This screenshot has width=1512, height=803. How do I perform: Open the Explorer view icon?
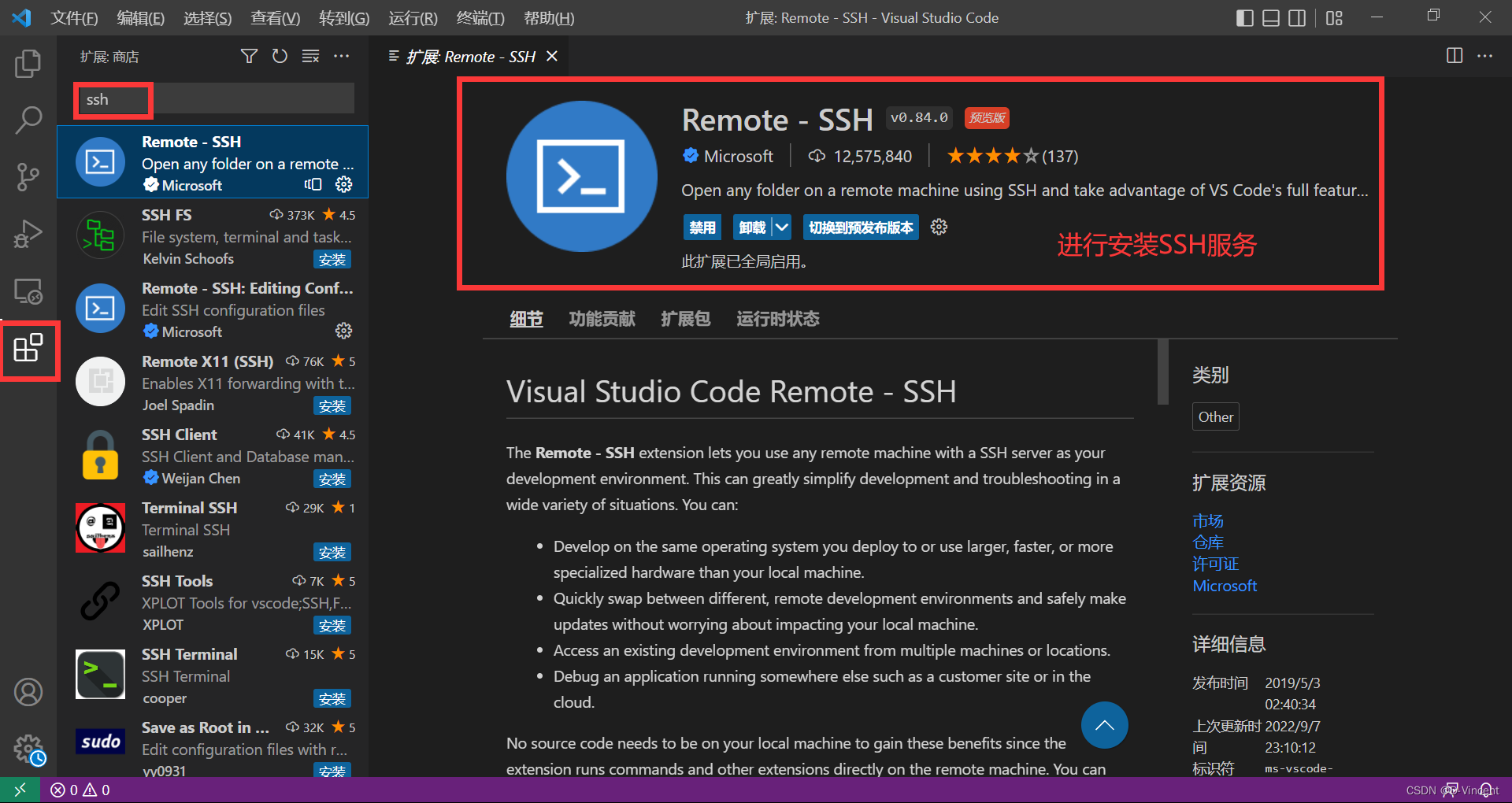point(28,64)
